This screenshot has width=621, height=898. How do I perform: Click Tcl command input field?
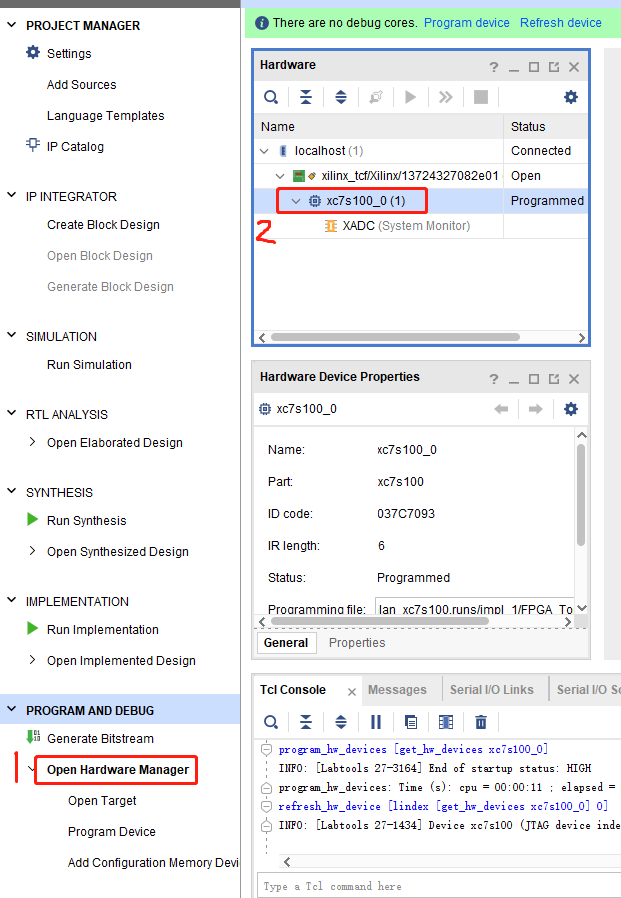[439, 885]
